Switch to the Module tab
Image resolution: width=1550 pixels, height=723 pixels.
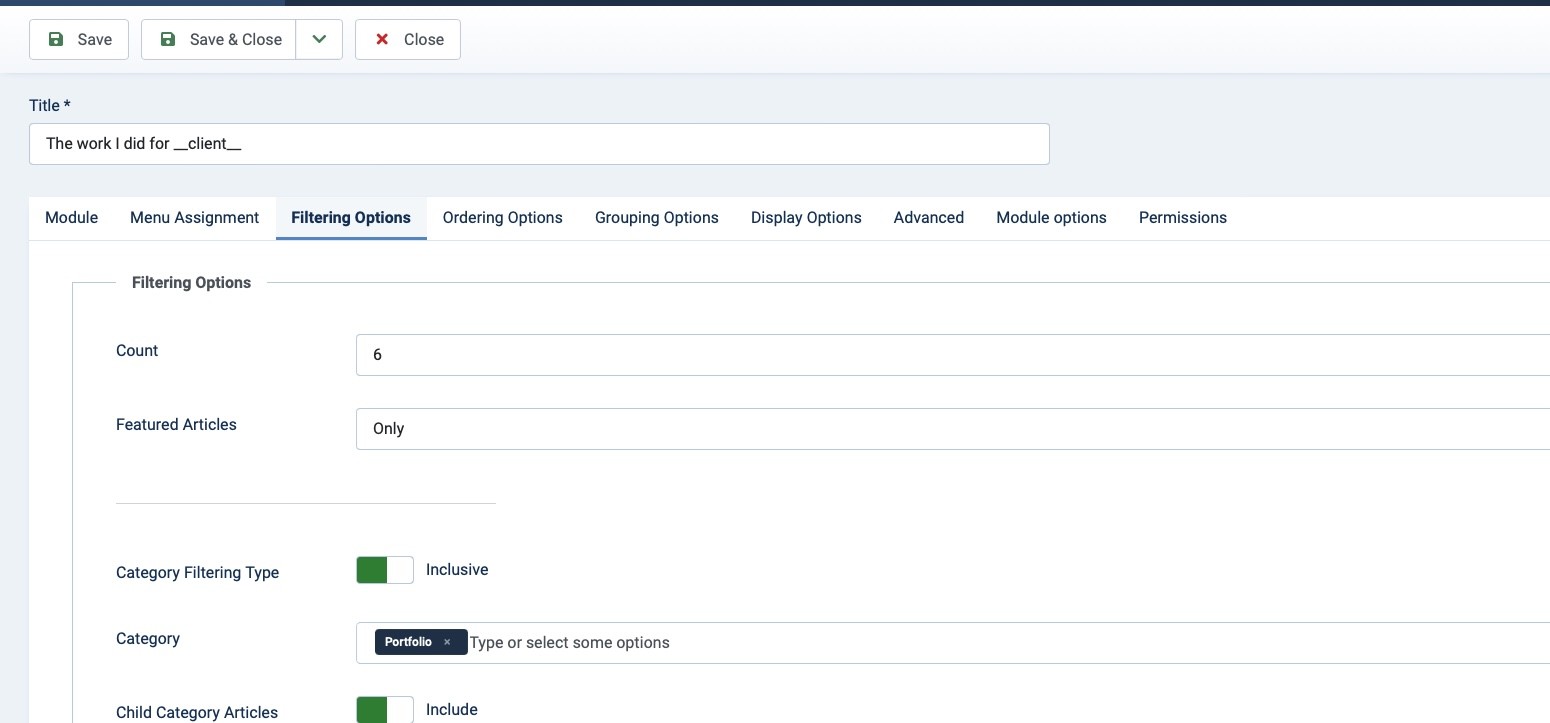72,218
